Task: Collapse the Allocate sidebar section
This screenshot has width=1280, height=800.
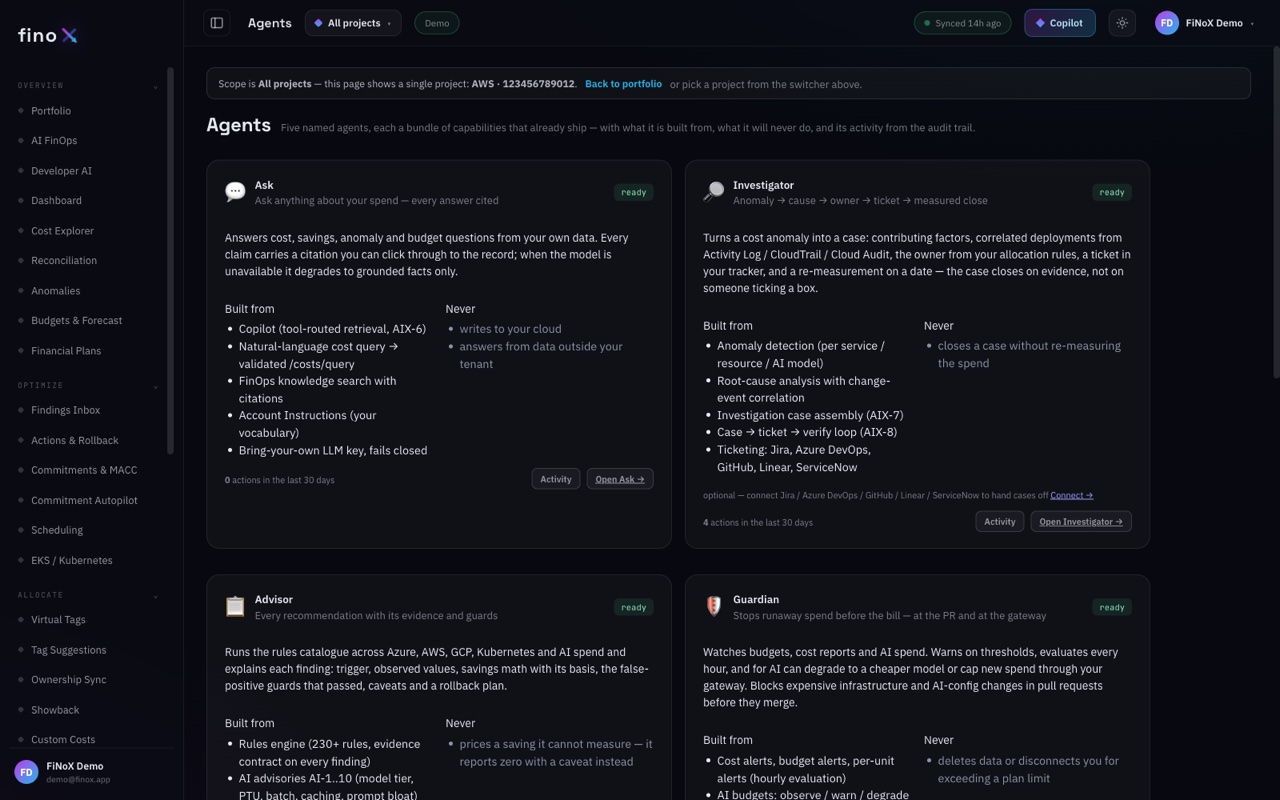Action: (x=156, y=596)
